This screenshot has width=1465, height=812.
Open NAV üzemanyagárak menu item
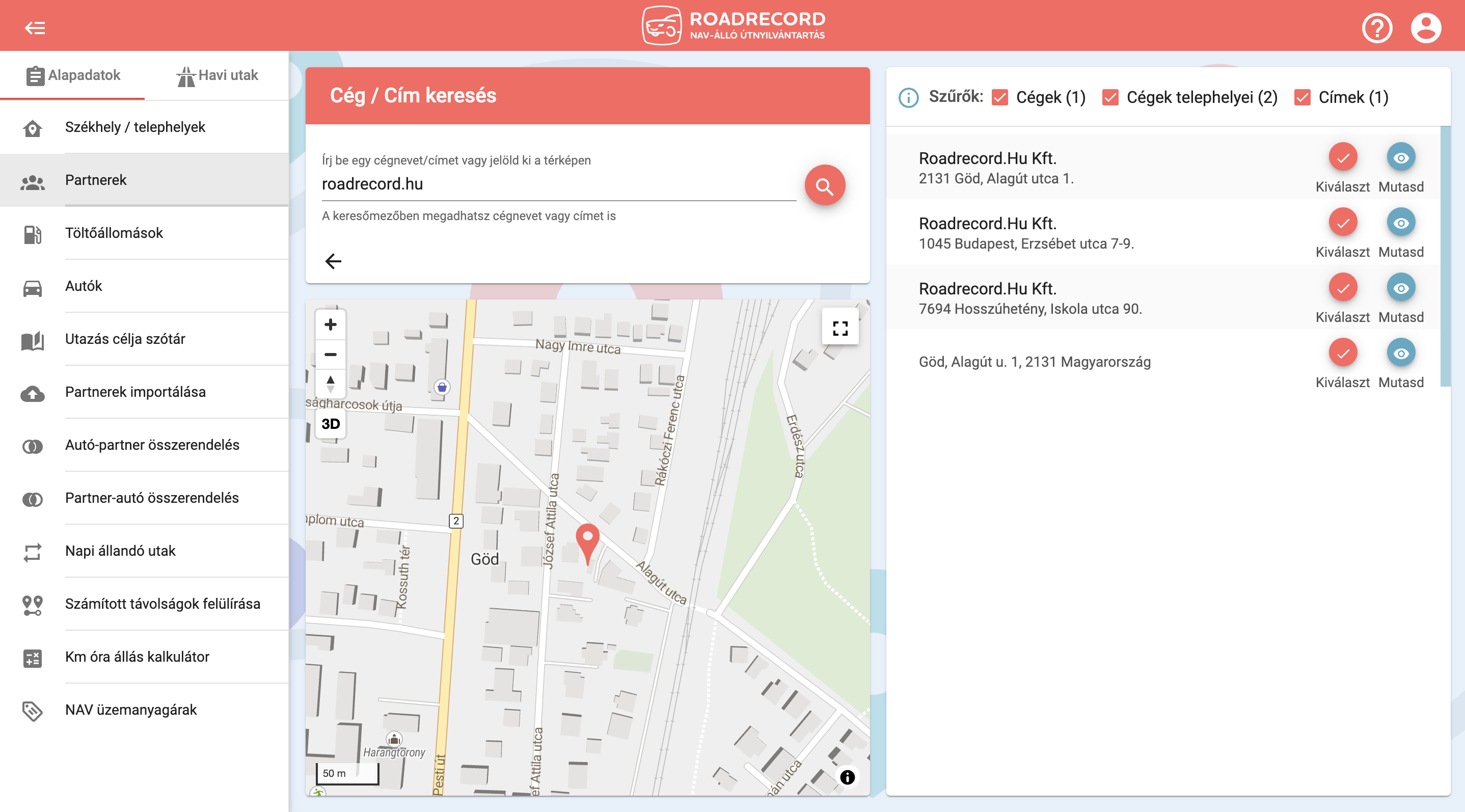(145, 710)
